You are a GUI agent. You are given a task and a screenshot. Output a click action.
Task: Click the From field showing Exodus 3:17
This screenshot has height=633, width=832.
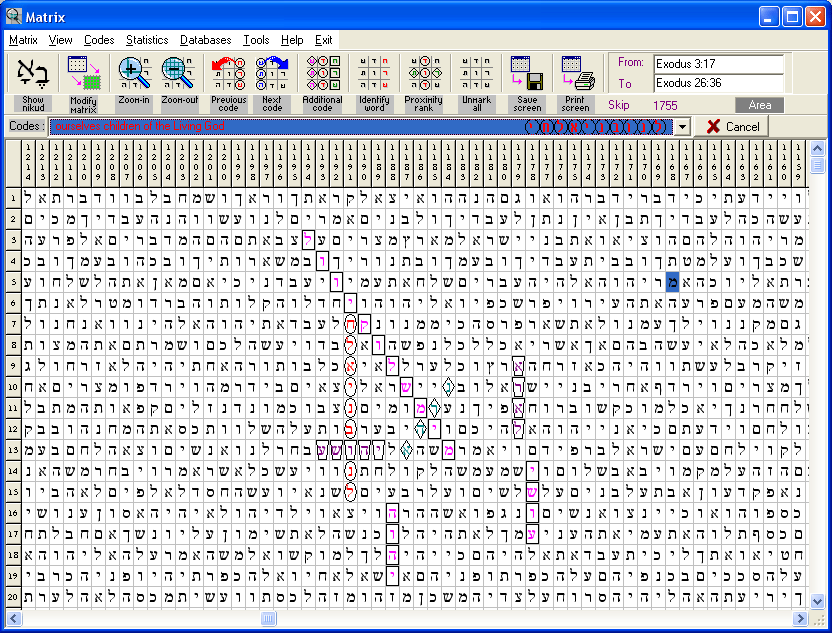(x=717, y=64)
